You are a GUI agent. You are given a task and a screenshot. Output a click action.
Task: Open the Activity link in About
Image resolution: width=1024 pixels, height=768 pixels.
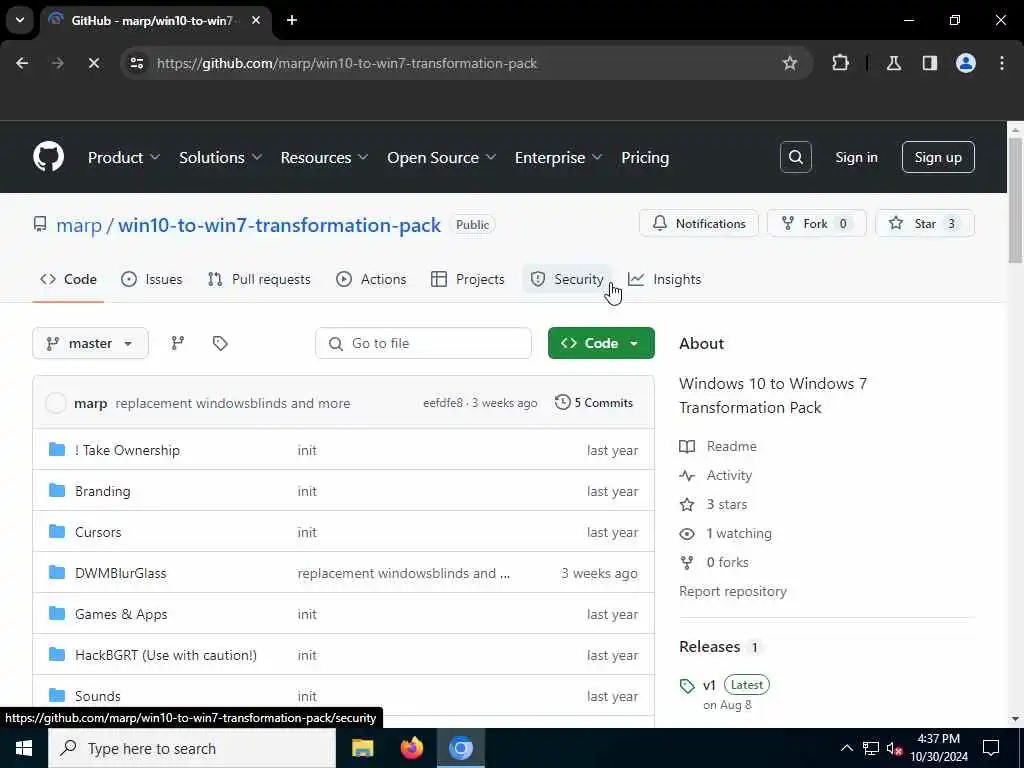click(x=716, y=475)
